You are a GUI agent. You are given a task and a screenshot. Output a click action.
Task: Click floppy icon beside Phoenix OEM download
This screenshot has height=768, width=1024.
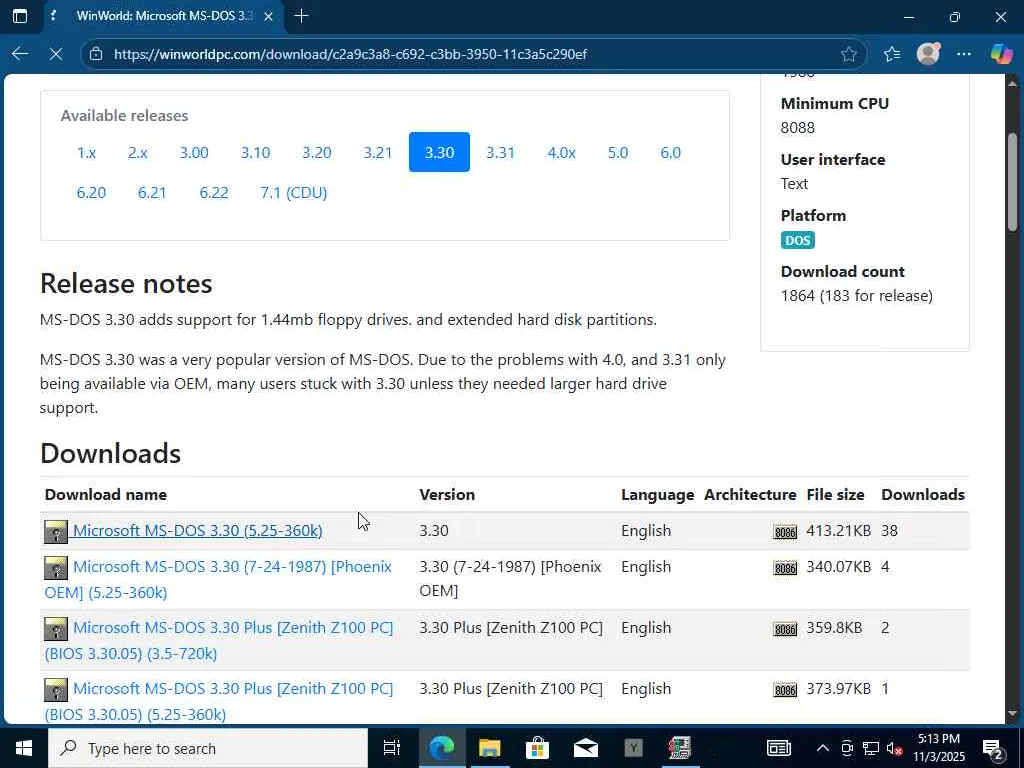pos(56,568)
